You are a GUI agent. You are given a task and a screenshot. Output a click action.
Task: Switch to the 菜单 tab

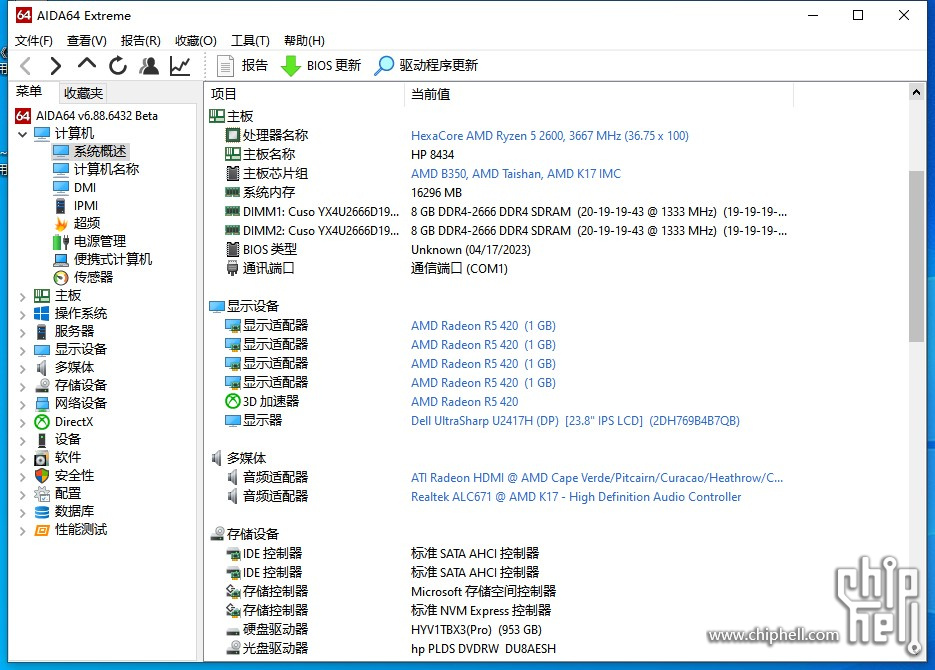(29, 91)
